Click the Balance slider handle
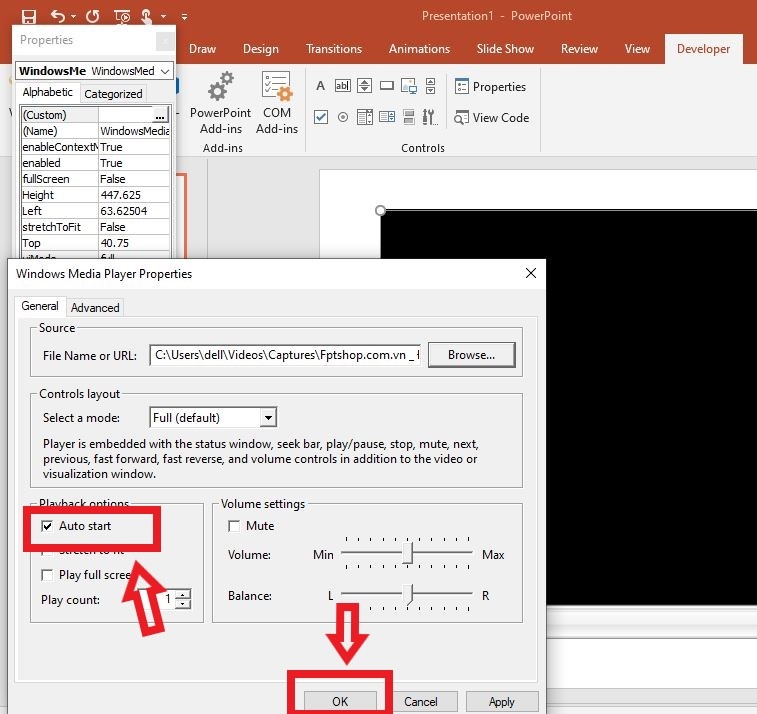This screenshot has width=757, height=714. tap(408, 594)
